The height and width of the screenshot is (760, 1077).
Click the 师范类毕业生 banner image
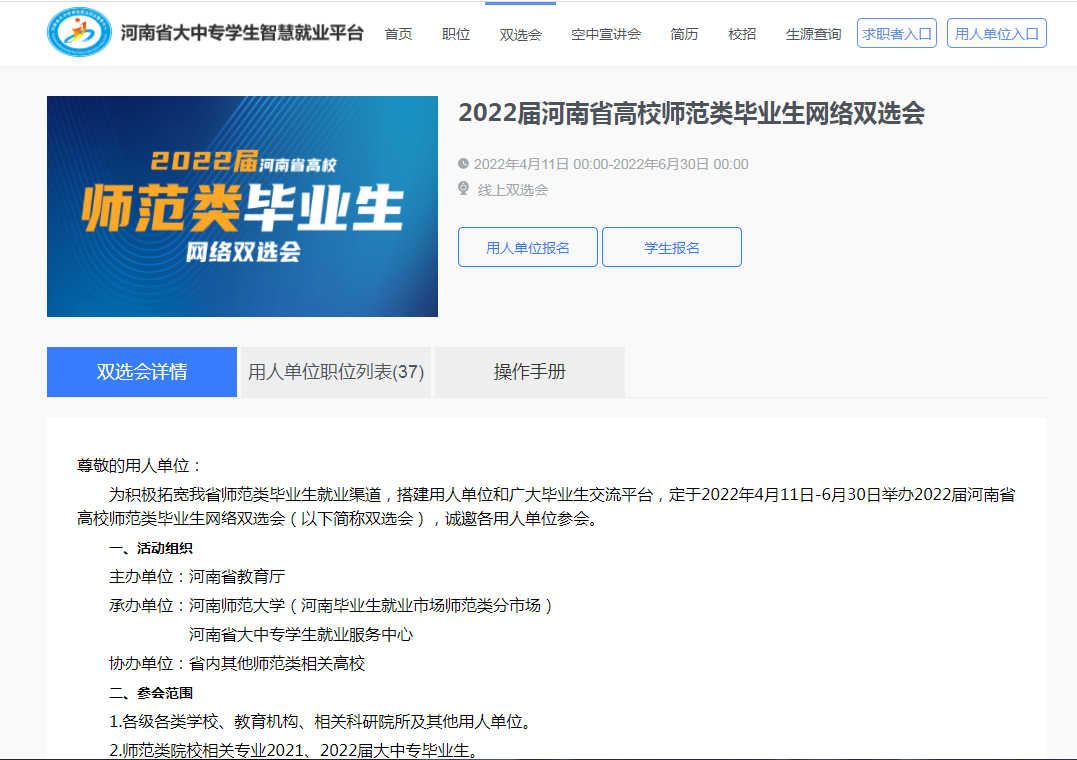(242, 206)
